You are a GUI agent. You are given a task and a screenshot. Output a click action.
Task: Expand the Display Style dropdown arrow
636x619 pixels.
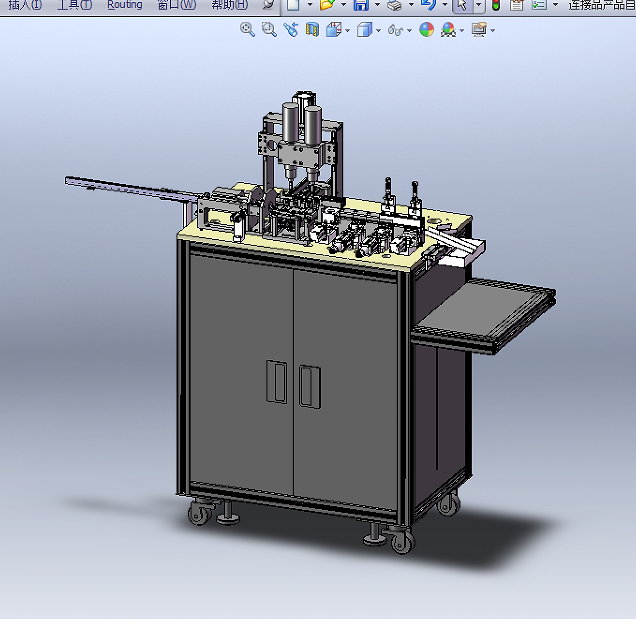377,30
